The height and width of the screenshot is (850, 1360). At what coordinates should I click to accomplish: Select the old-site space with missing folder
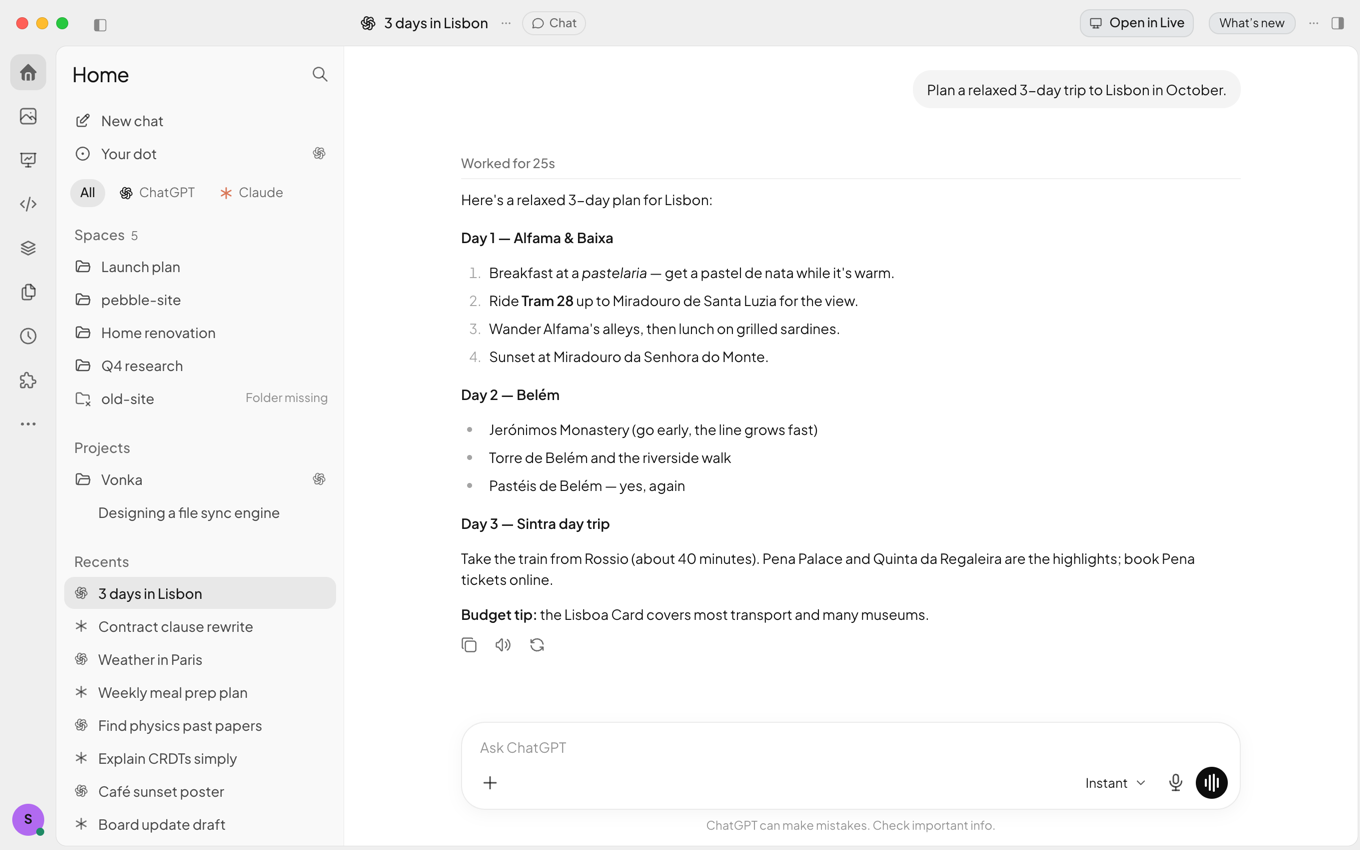(x=200, y=399)
